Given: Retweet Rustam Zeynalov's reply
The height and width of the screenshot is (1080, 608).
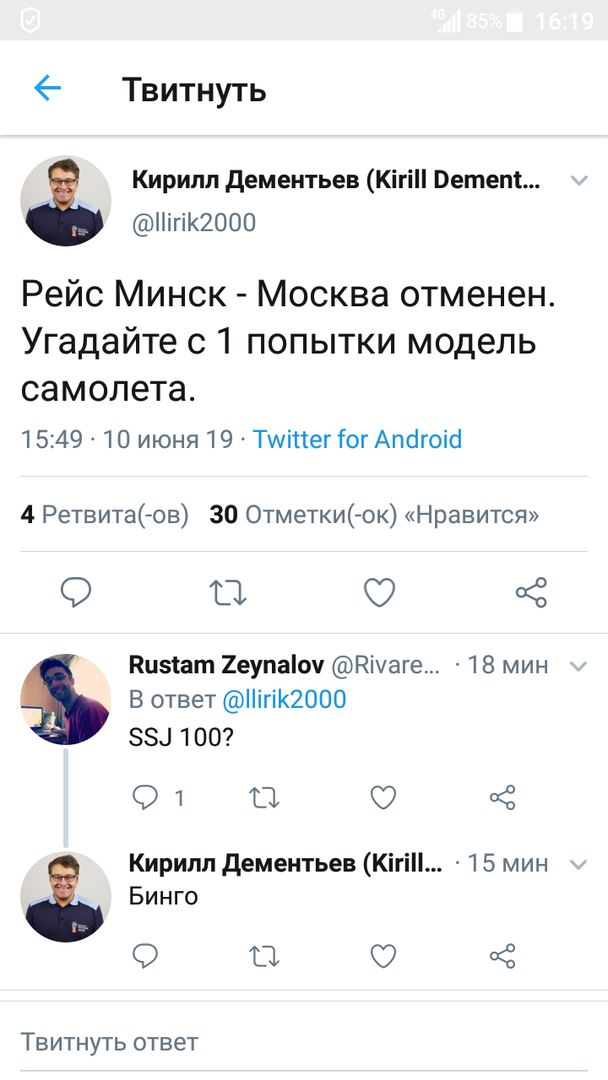Looking at the screenshot, I should coord(264,797).
